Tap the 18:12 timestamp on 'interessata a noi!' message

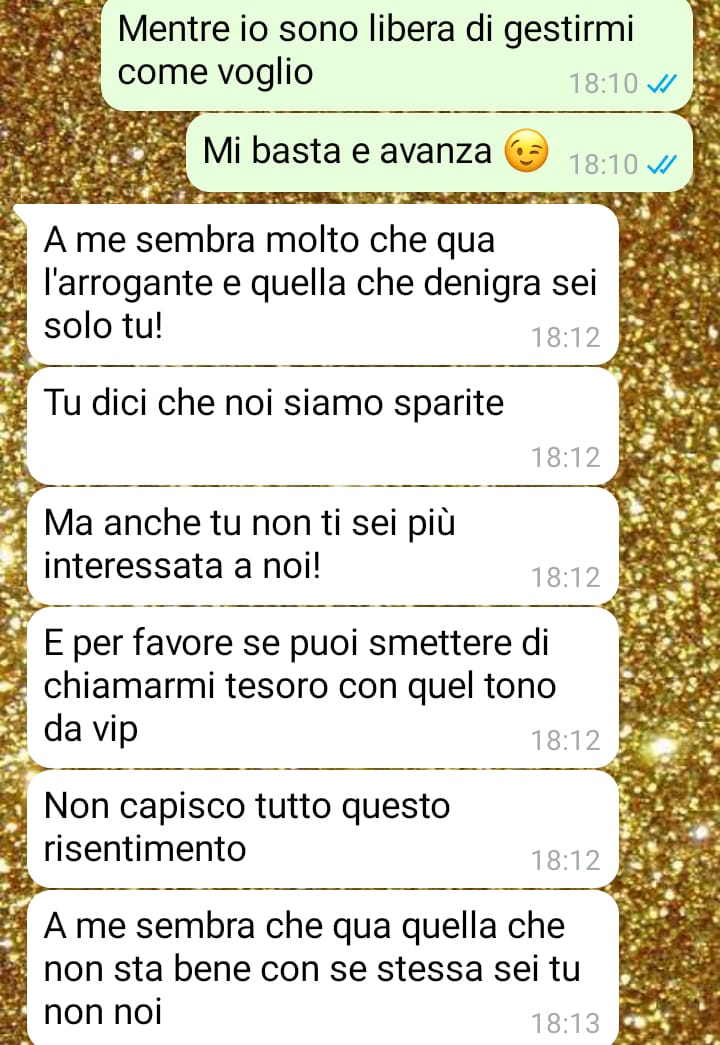(565, 577)
